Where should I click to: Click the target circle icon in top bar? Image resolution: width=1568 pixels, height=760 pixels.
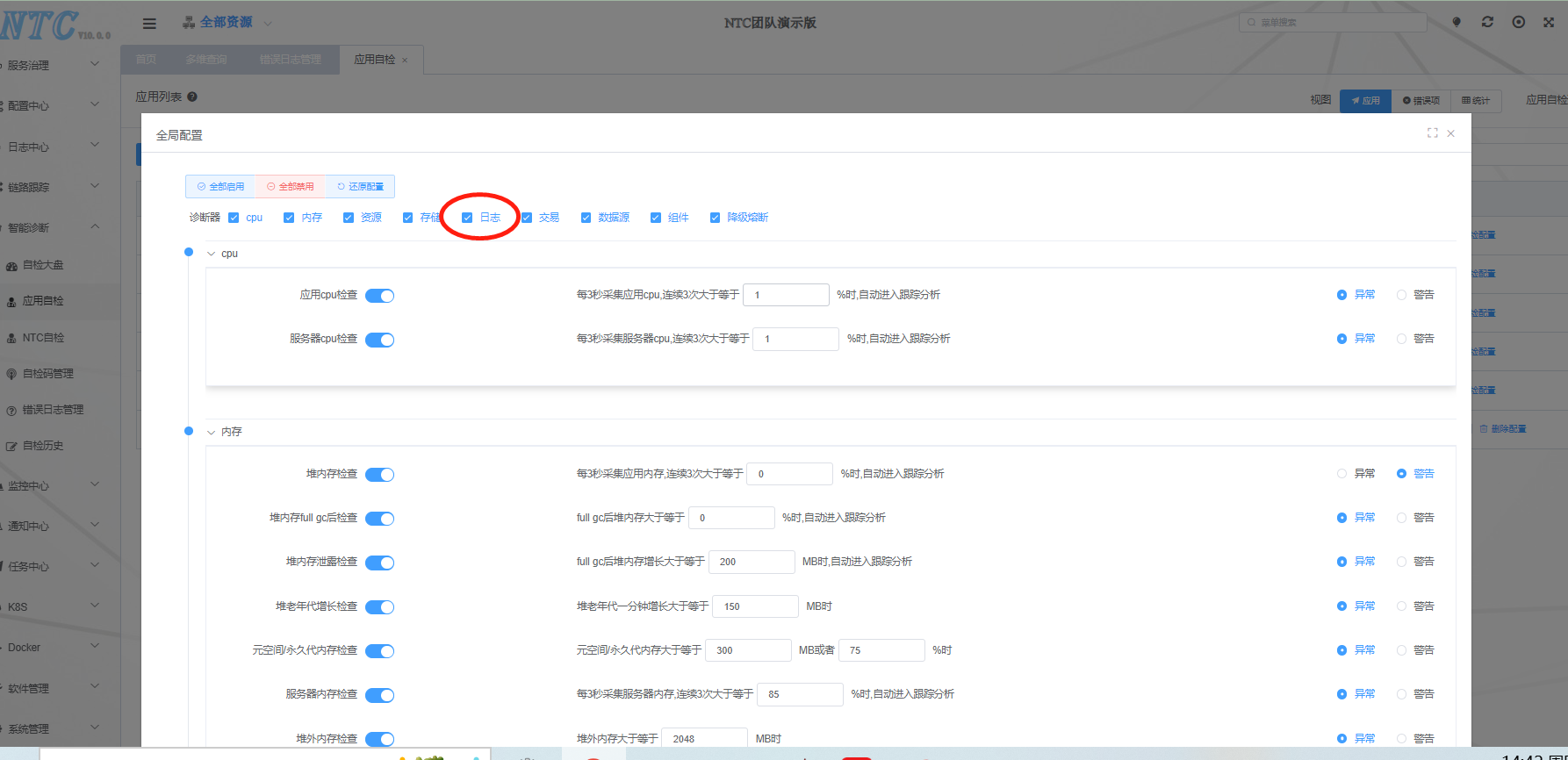1518,22
